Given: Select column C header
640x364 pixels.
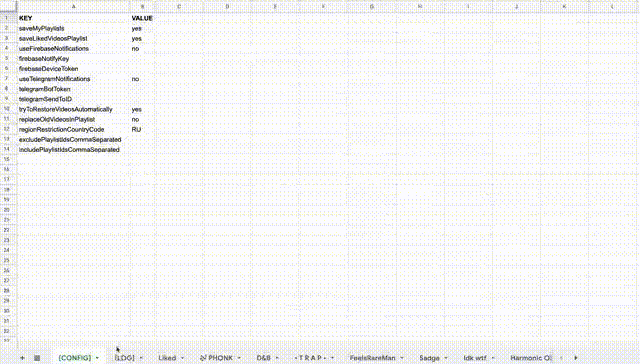Looking at the screenshot, I should 179,7.
